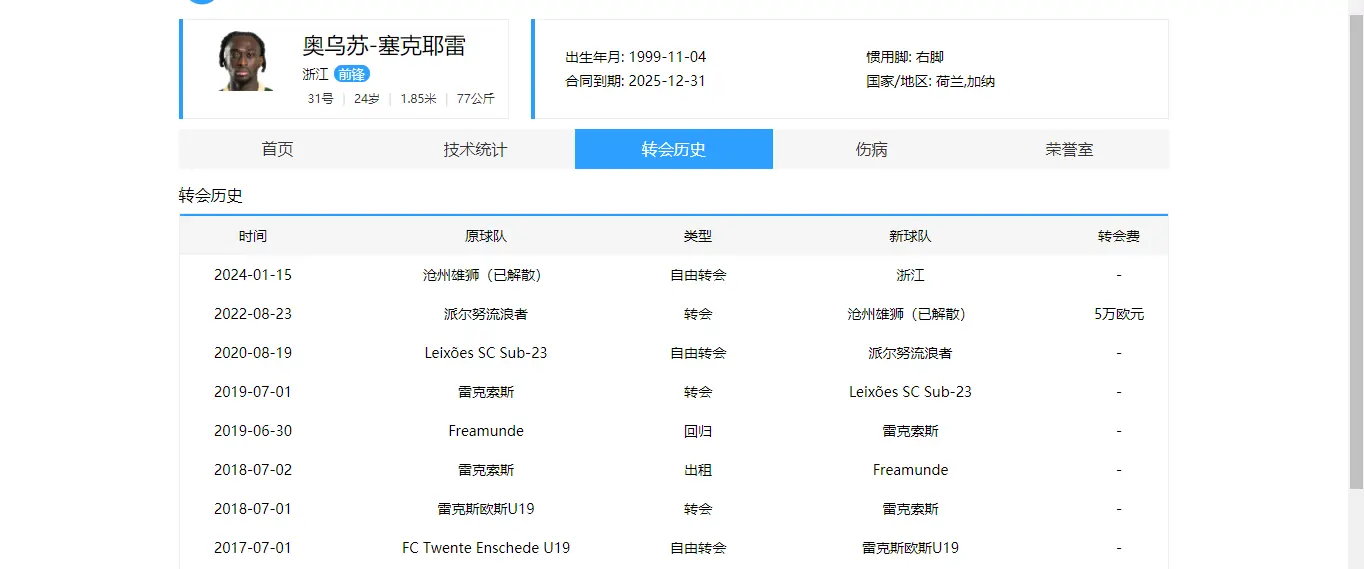Click the 时间 column header
This screenshot has width=1364, height=569.
(252, 236)
